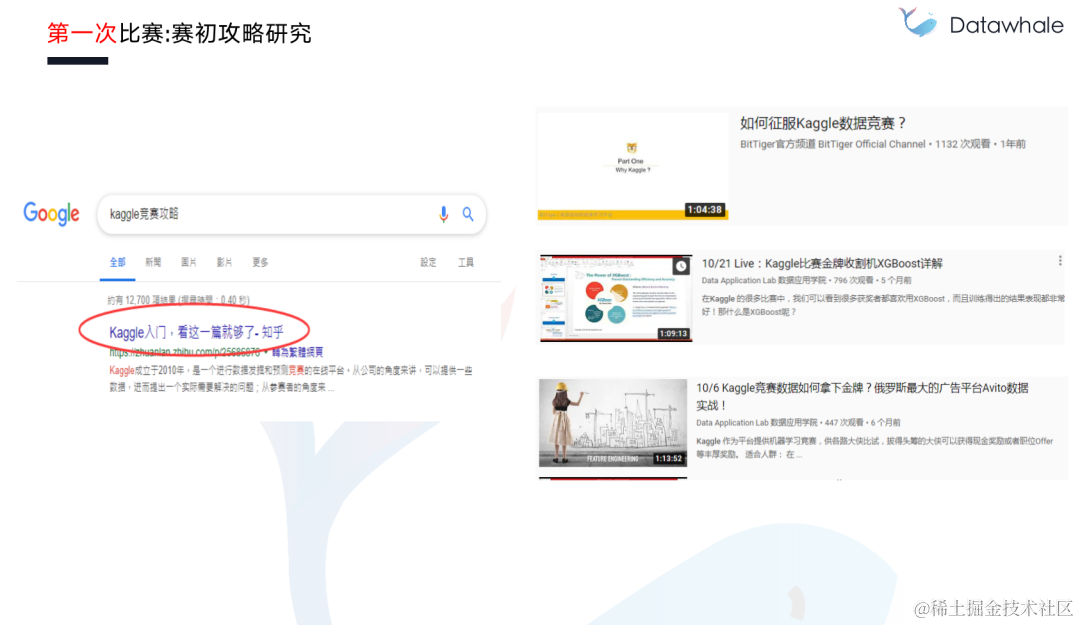Click the microphone voice search icon

point(444,214)
